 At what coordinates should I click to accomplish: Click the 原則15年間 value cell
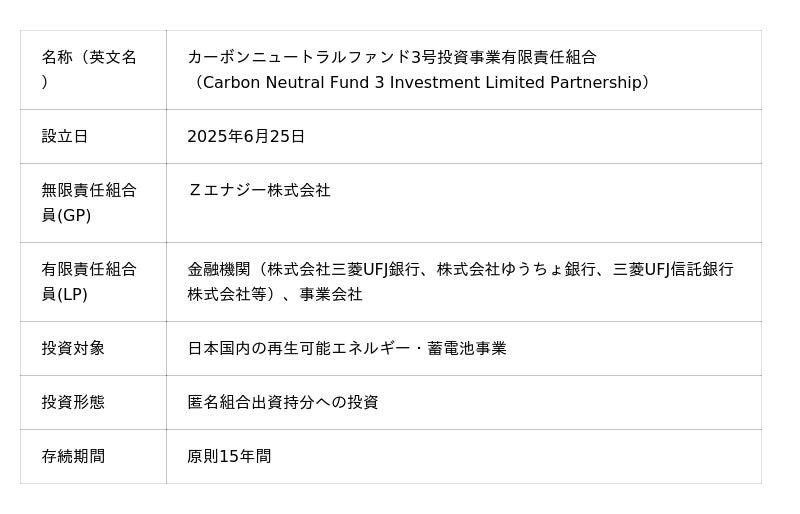(464, 456)
